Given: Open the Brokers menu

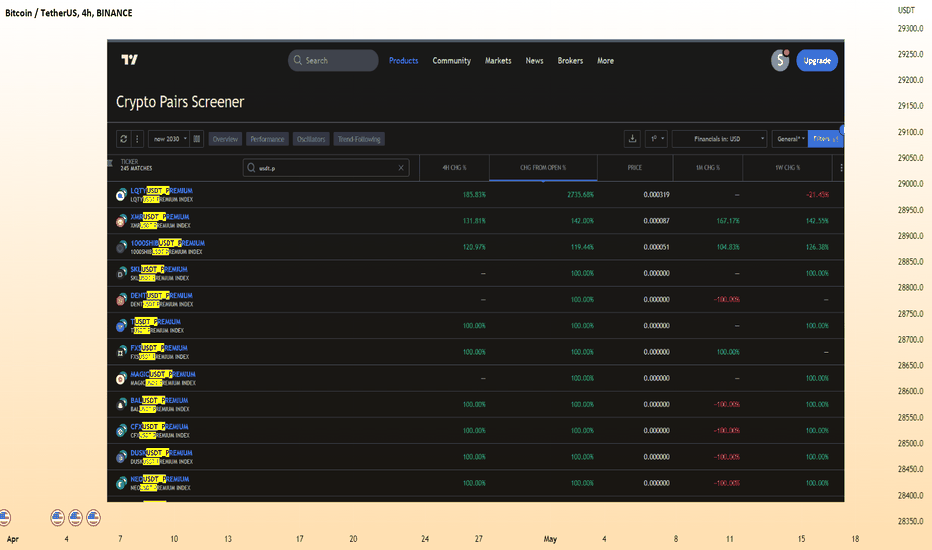Looking at the screenshot, I should coord(570,60).
